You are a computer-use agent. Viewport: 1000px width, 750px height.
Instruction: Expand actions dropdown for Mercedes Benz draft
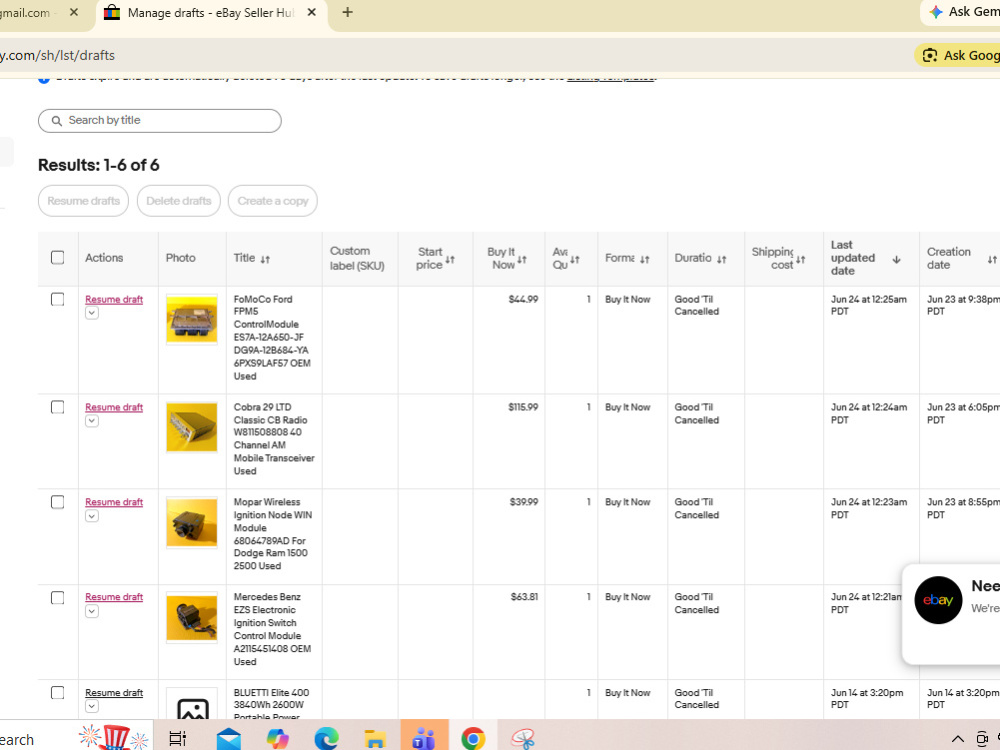(92, 611)
